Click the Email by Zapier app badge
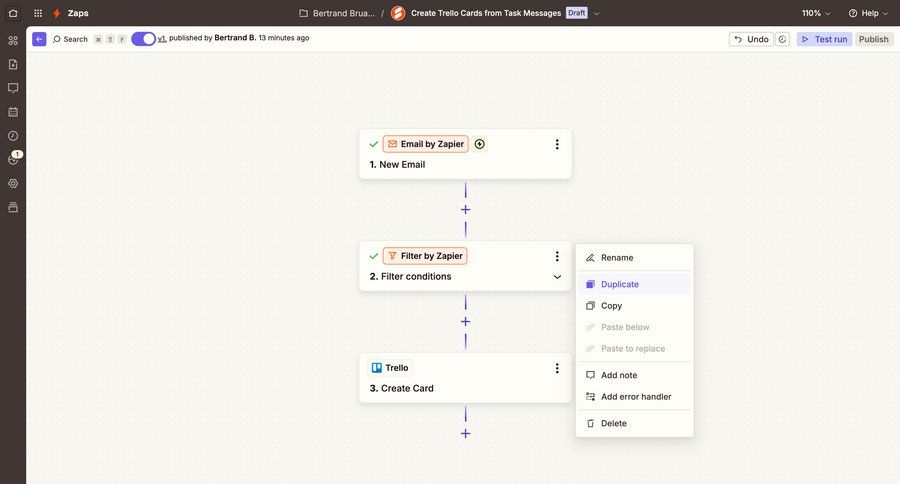The width and height of the screenshot is (900, 484). click(426, 144)
